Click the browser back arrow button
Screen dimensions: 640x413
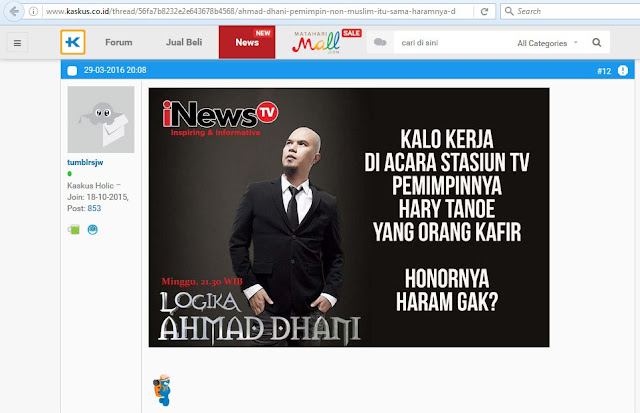14,11
